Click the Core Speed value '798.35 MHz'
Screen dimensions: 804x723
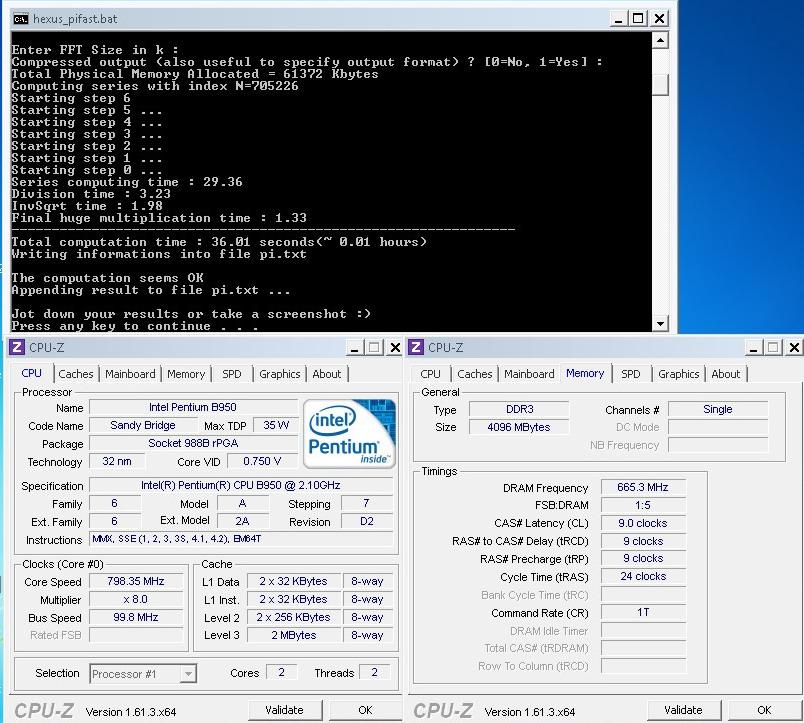[x=136, y=581]
